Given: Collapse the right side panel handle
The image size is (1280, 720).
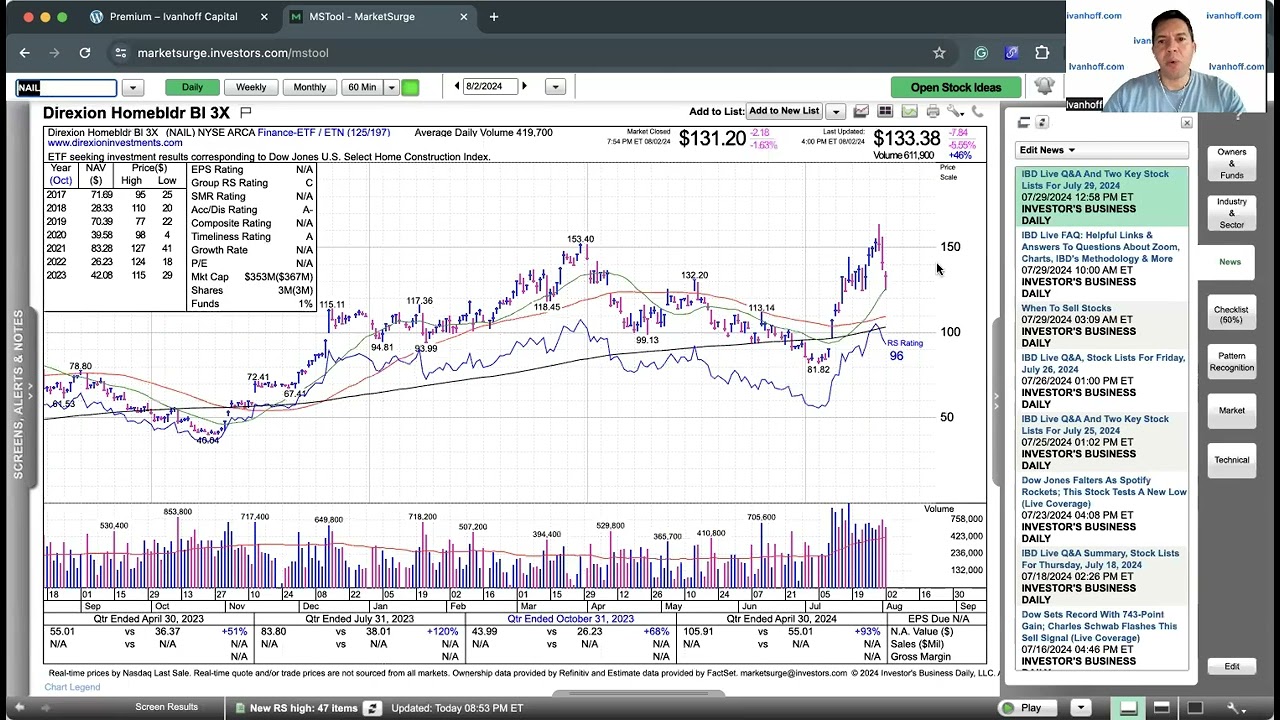Looking at the screenshot, I should (x=996, y=400).
